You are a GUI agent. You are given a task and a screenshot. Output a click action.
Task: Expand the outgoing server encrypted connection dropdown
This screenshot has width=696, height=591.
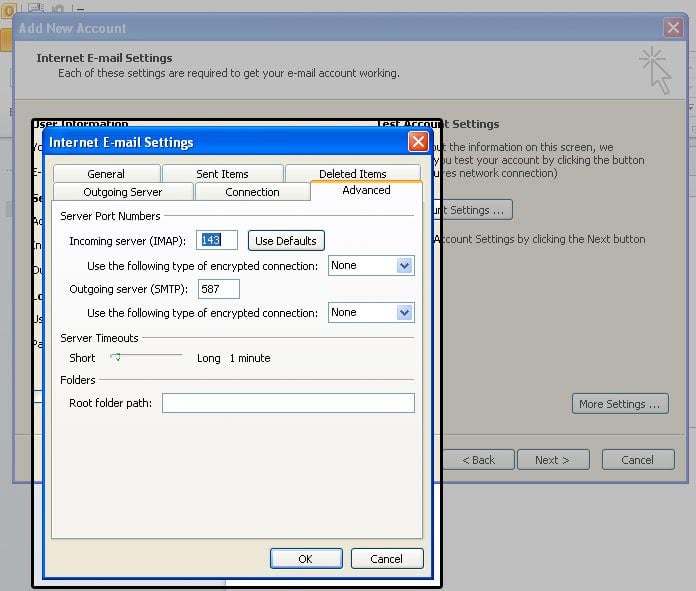(x=405, y=313)
